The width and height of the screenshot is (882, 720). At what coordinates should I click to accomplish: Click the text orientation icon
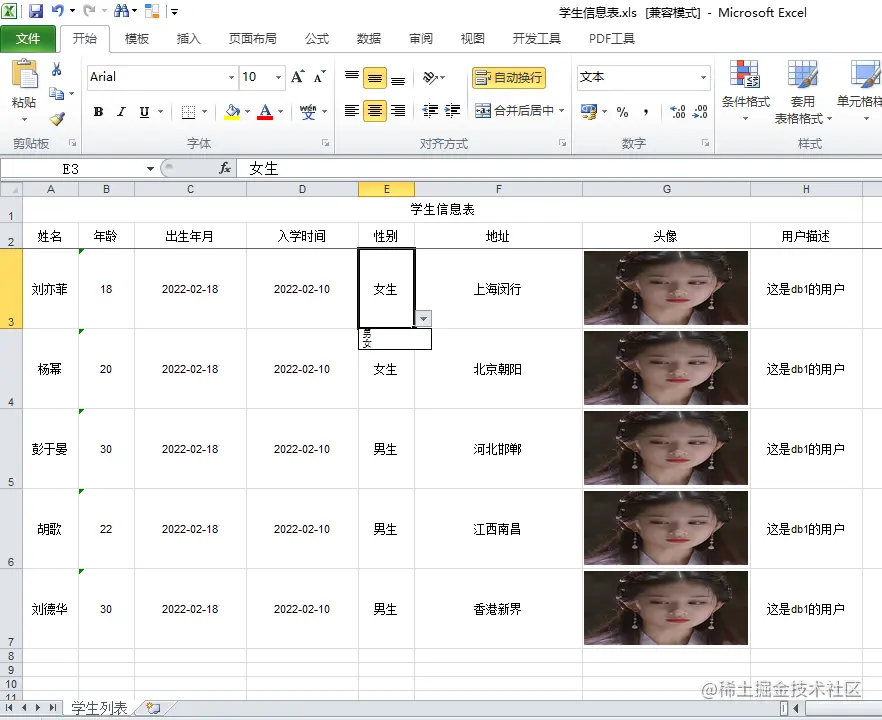point(430,77)
